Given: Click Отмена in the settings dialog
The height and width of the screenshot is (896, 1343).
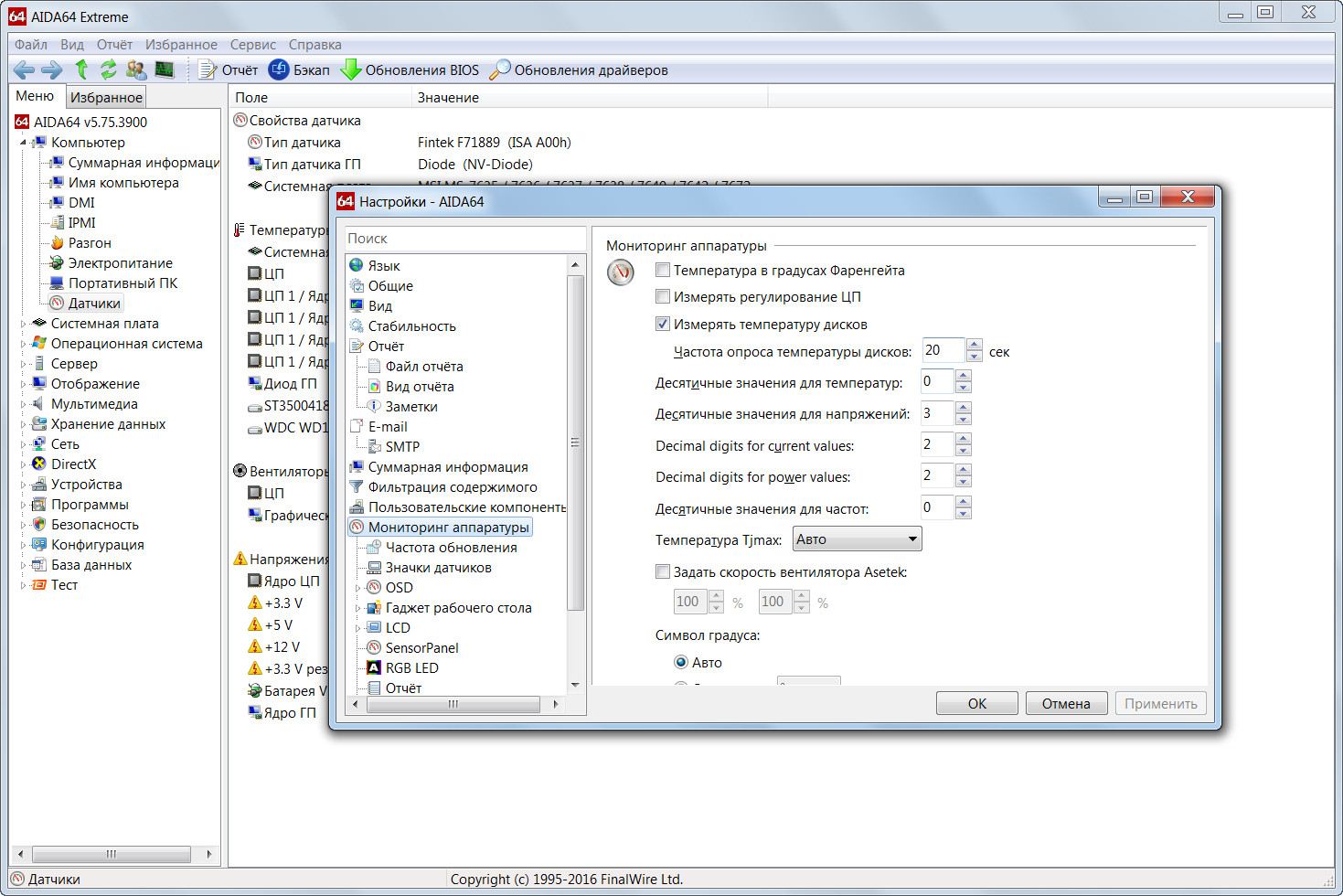Looking at the screenshot, I should click(1066, 703).
